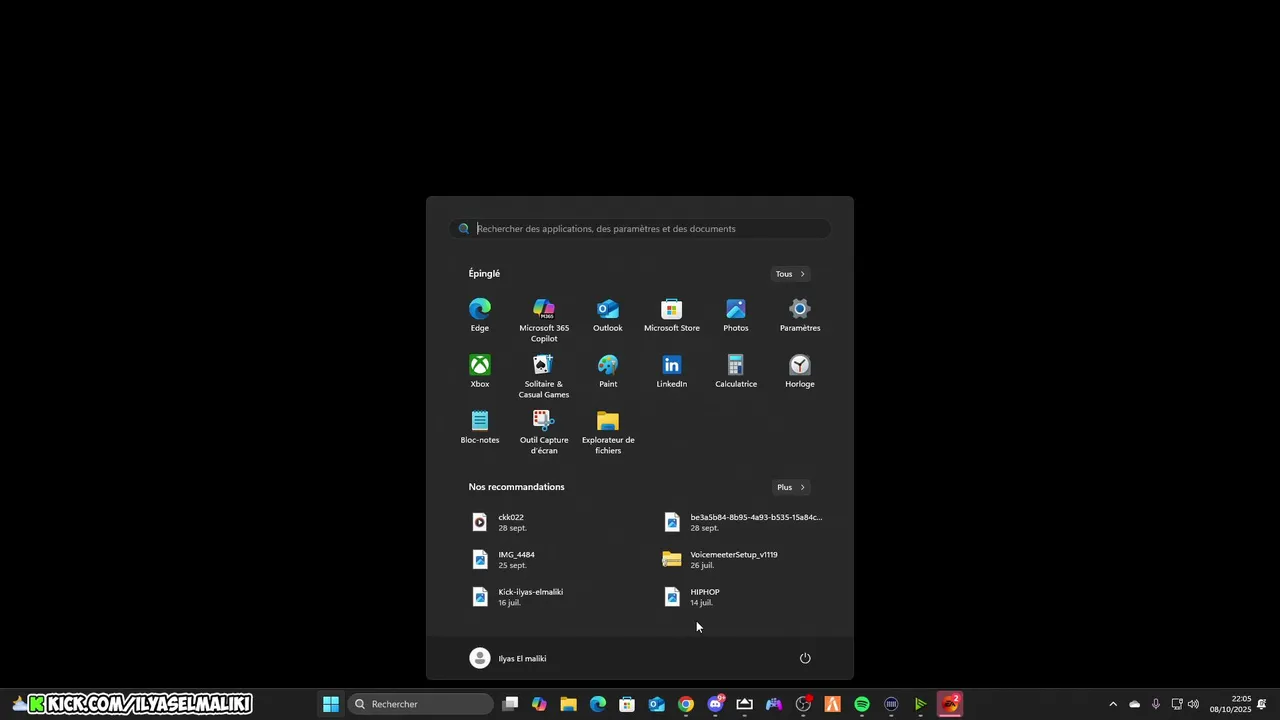Open Solitaire & Casual Games
This screenshot has width=1280, height=720.
pyautogui.click(x=544, y=376)
